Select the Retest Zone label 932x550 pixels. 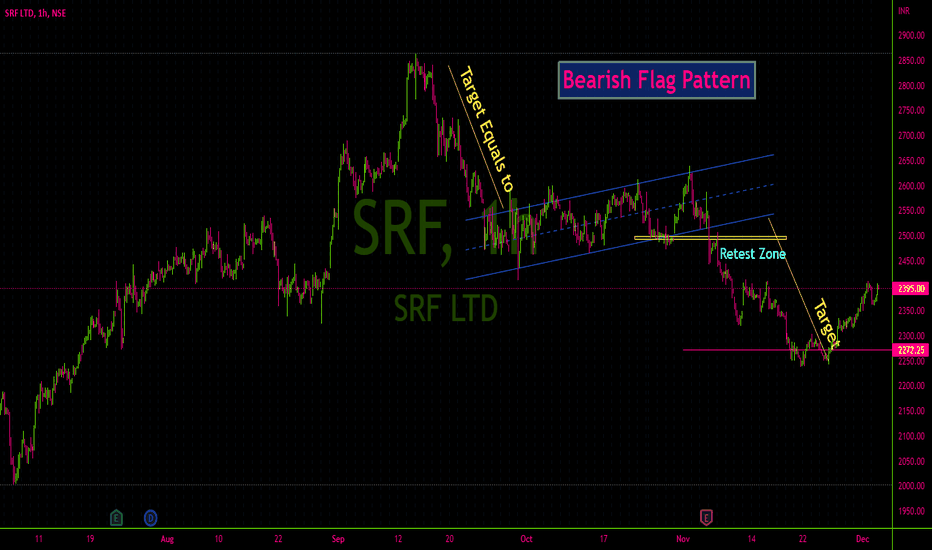(x=752, y=254)
